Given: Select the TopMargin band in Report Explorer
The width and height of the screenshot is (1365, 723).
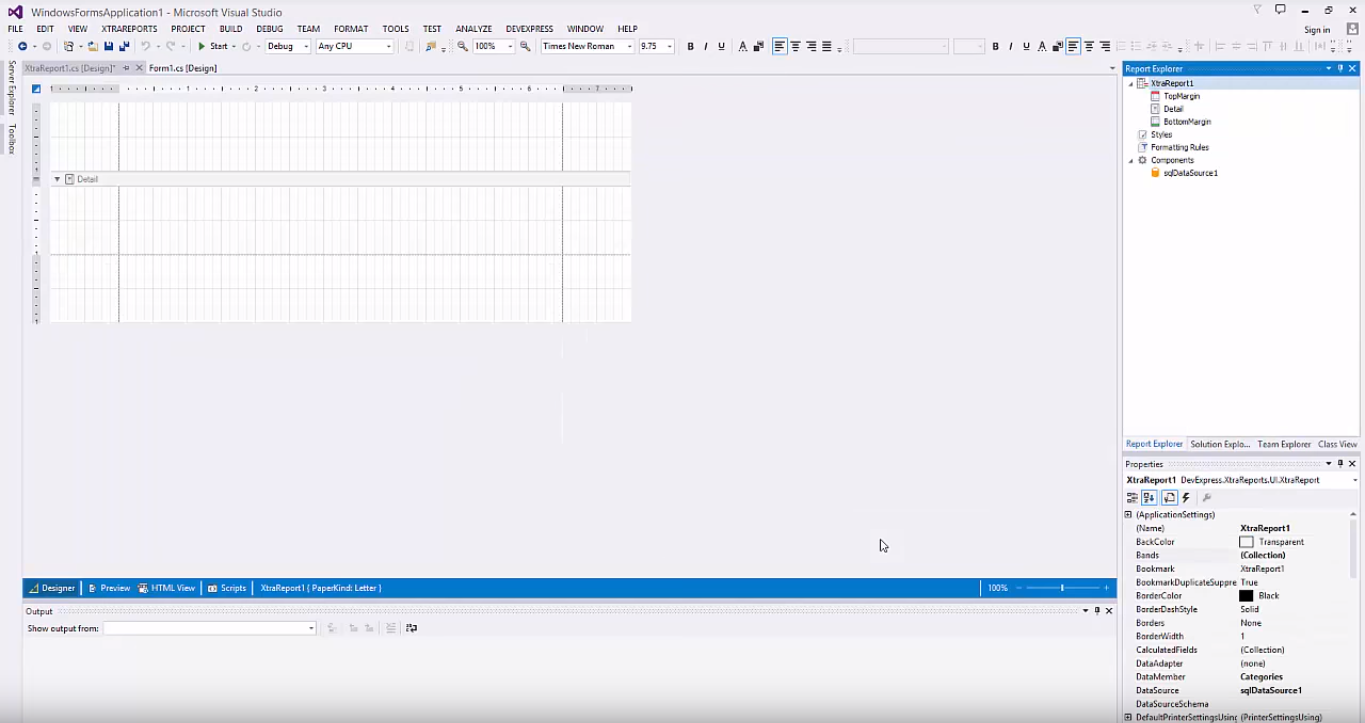Looking at the screenshot, I should point(1181,96).
